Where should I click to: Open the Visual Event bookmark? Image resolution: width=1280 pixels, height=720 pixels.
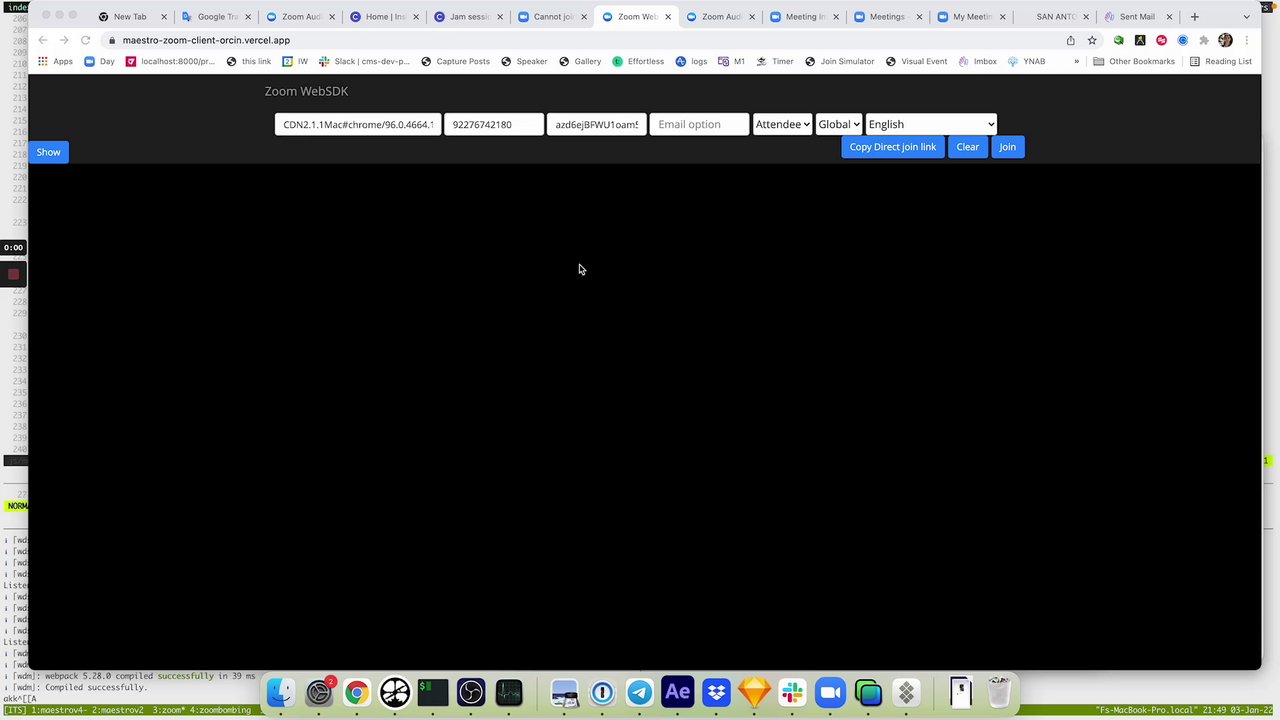coord(916,61)
